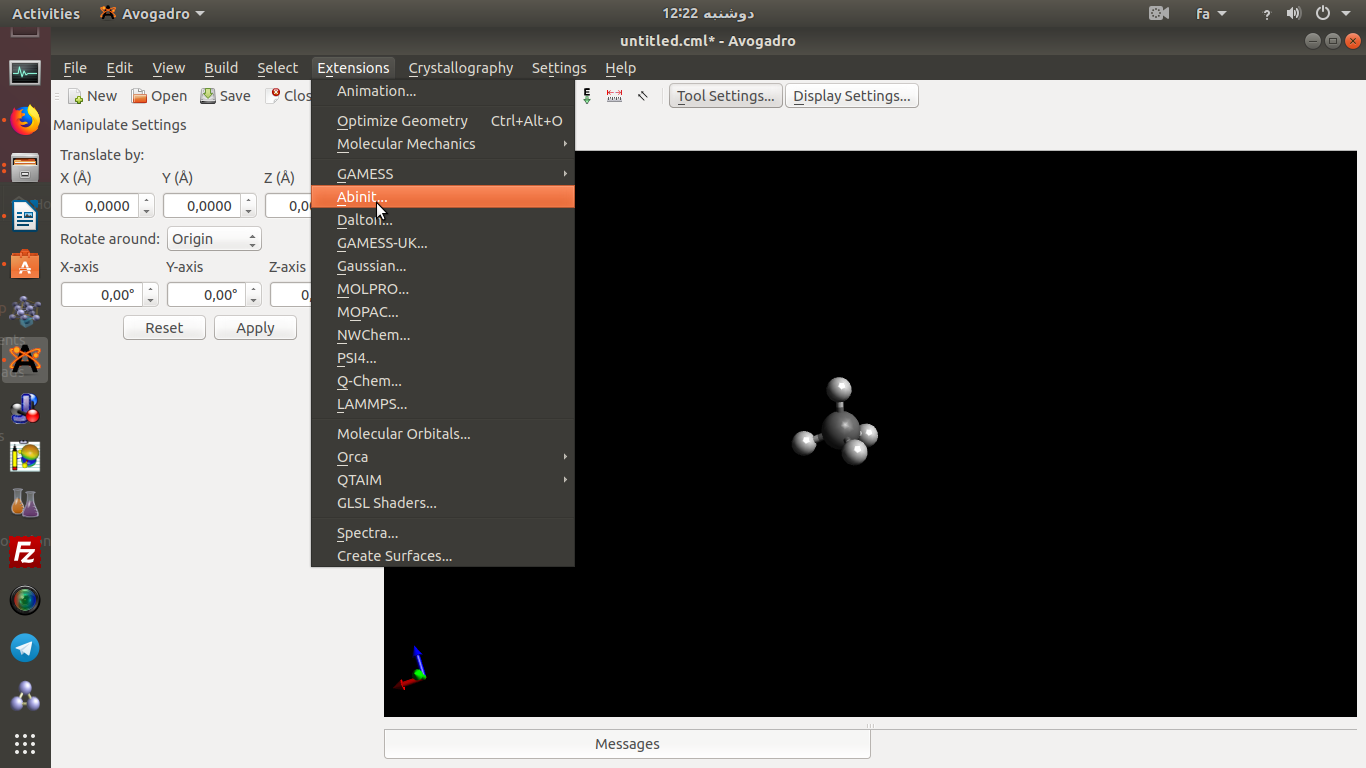Open the molecule cluster app above Avogadro in dock
1366x768 pixels.
pos(25,311)
